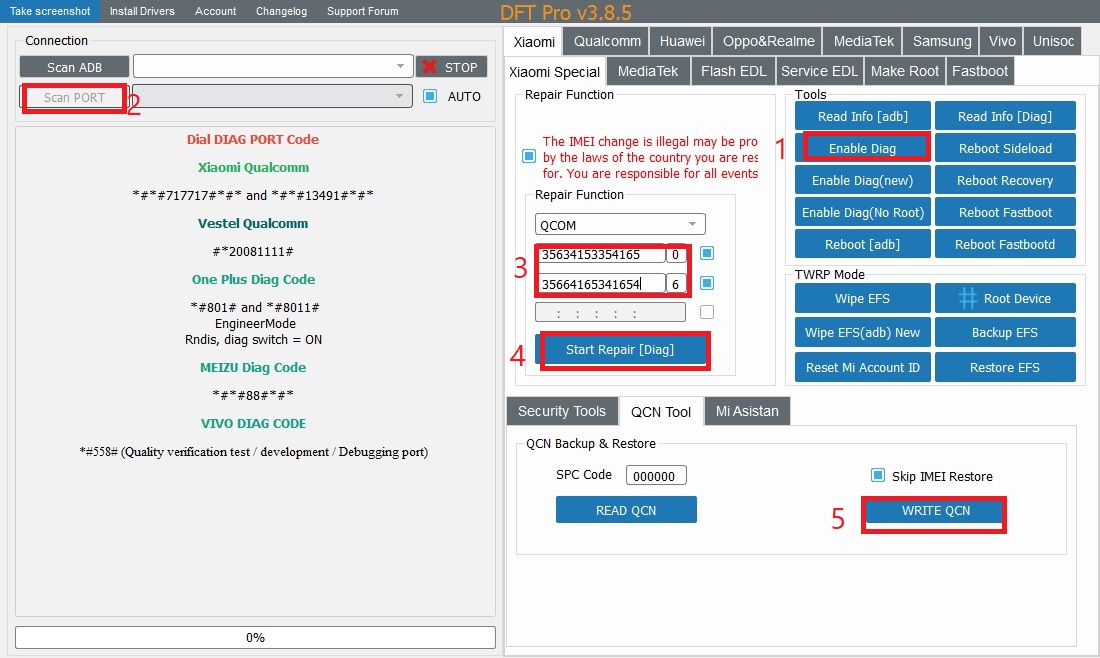This screenshot has height=658, width=1100.
Task: Click Enable Diag(new) button
Action: pos(862,180)
